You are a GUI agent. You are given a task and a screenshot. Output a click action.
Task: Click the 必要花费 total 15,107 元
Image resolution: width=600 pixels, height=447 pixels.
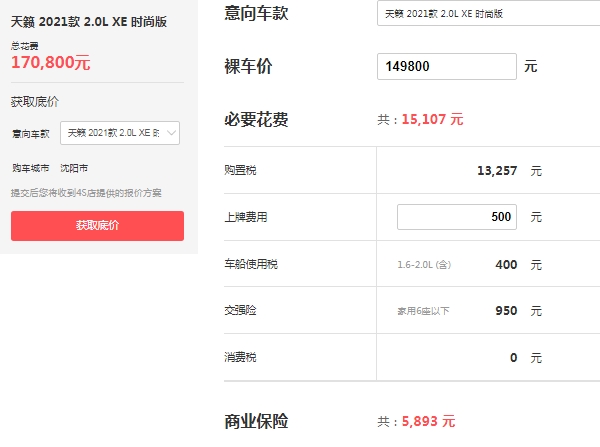(x=432, y=119)
